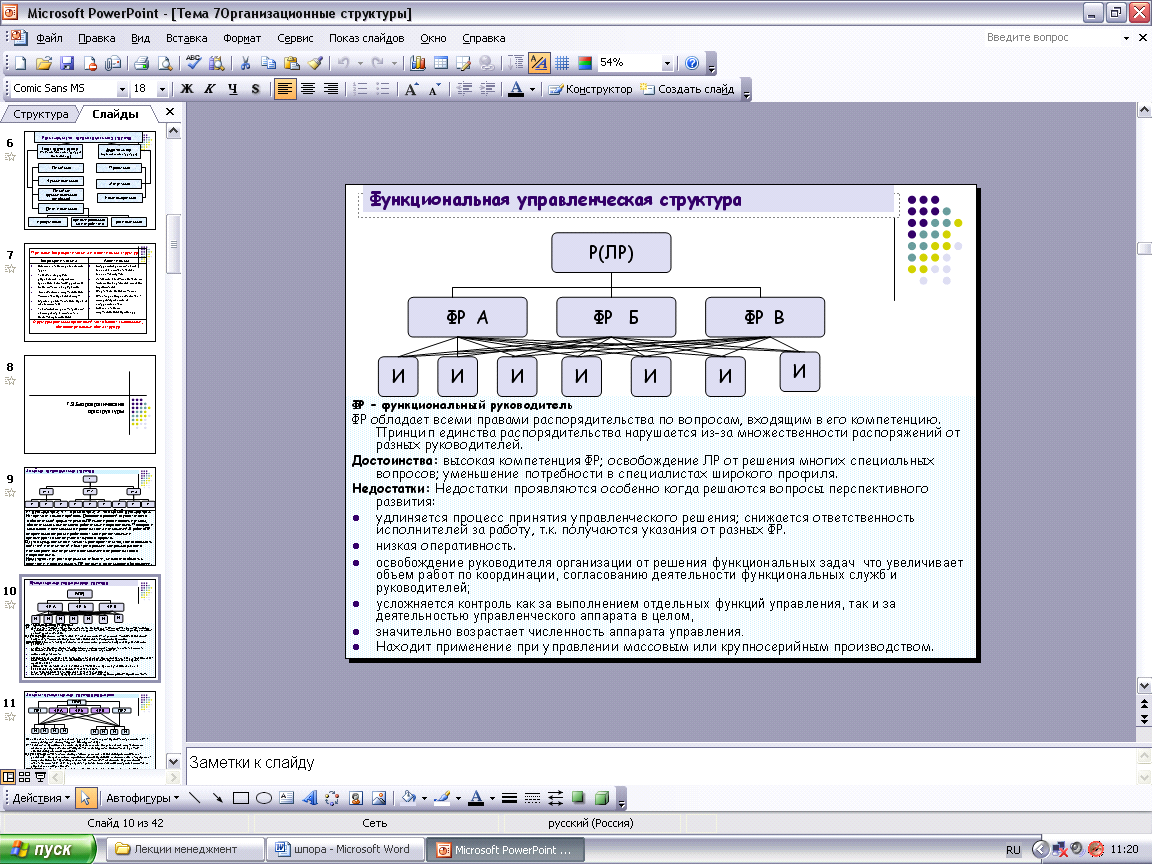This screenshot has width=1152, height=864.
Task: Insert a table
Action: 441,63
